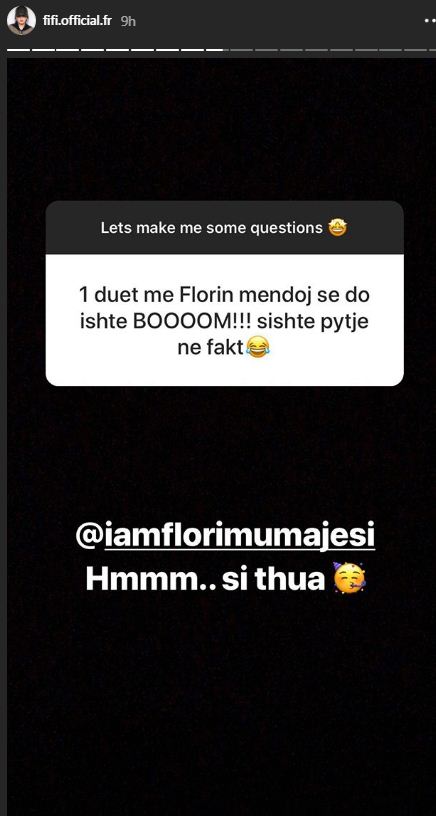Tap the black story background below the caption

[x=219, y=703]
